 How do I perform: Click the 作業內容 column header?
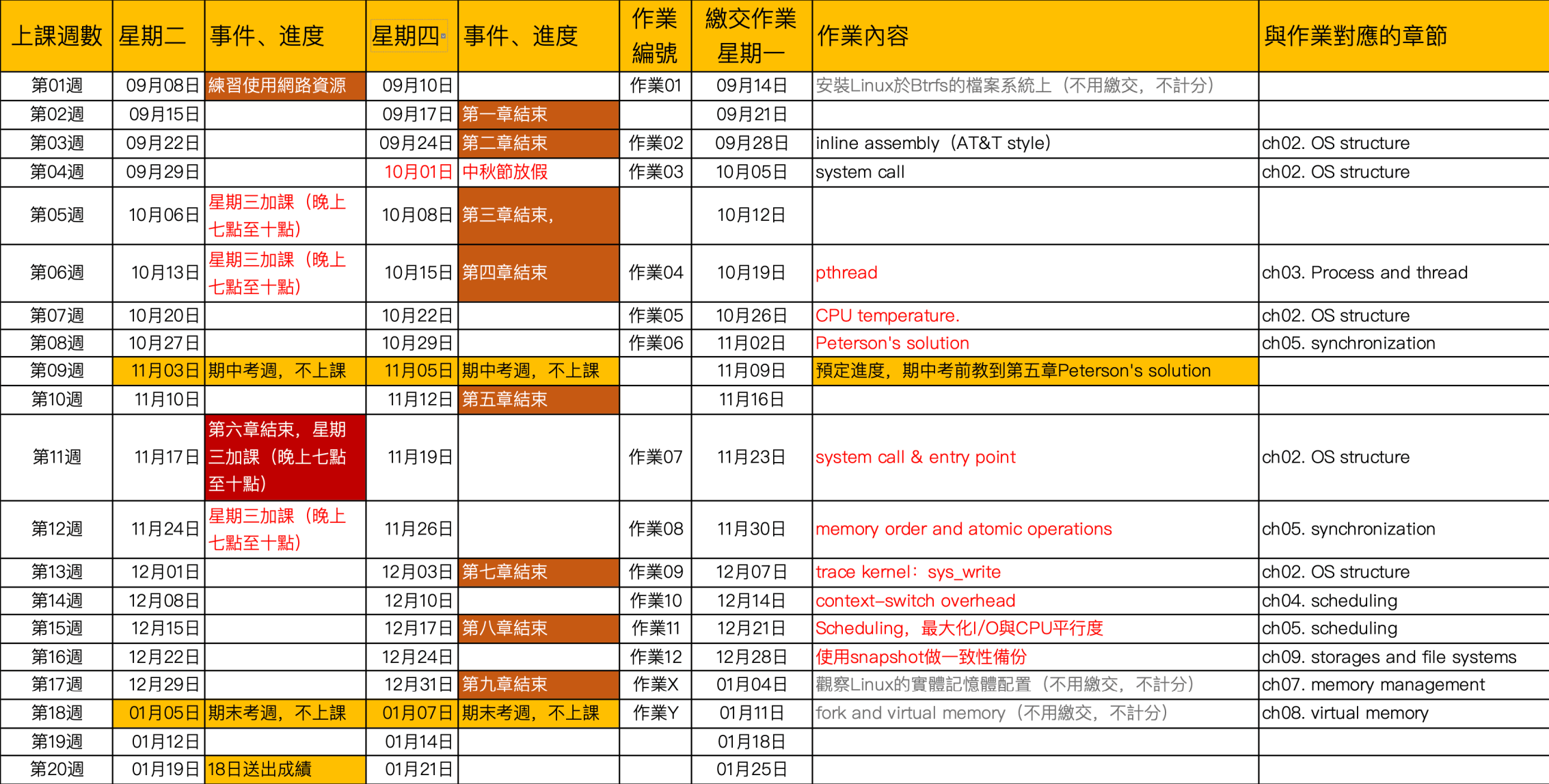click(x=863, y=36)
